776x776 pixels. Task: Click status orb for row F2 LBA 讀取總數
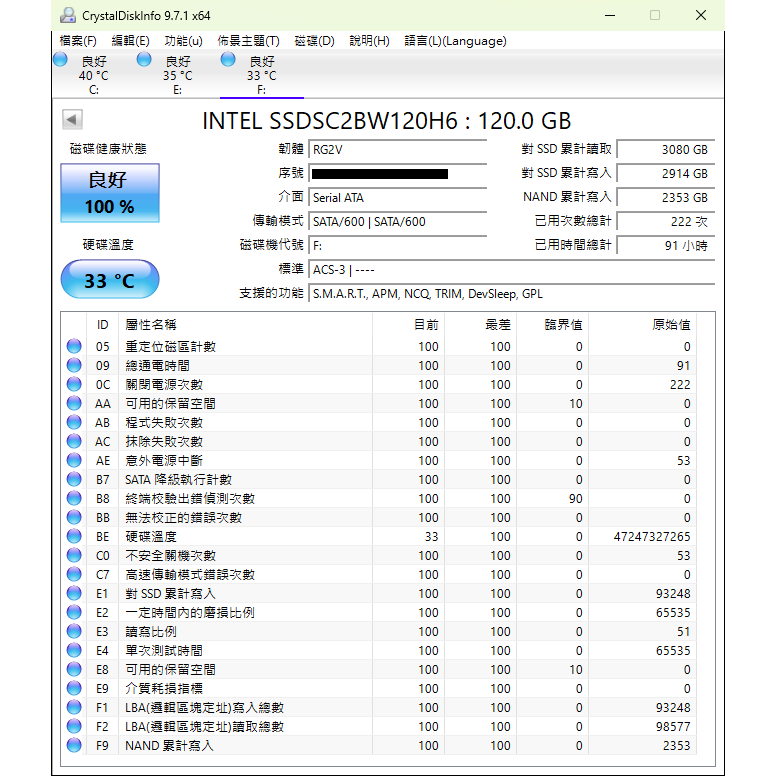coord(74,726)
